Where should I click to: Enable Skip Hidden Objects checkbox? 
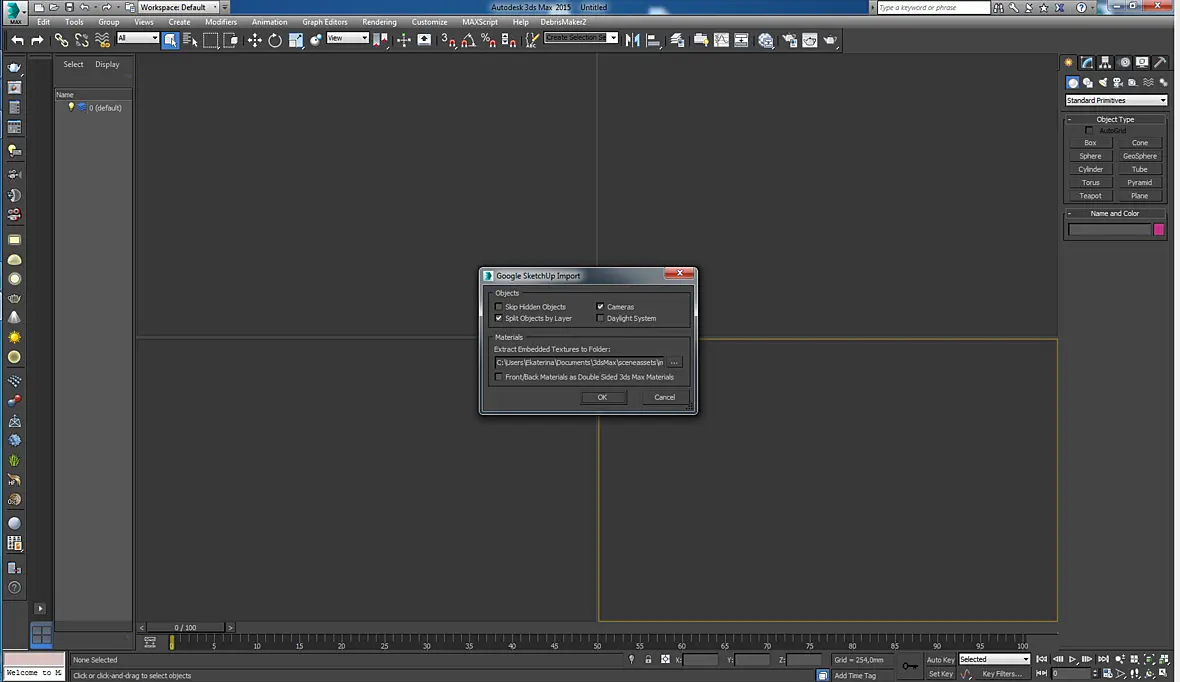tap(498, 307)
